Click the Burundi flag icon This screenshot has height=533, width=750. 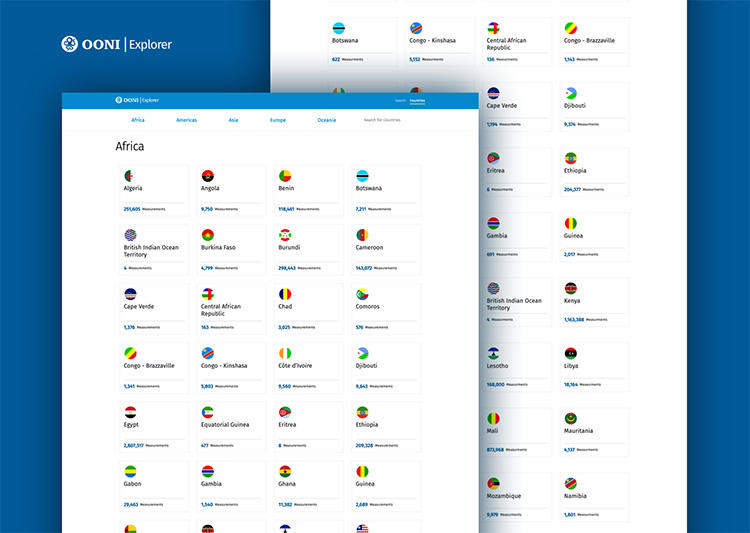pos(285,235)
